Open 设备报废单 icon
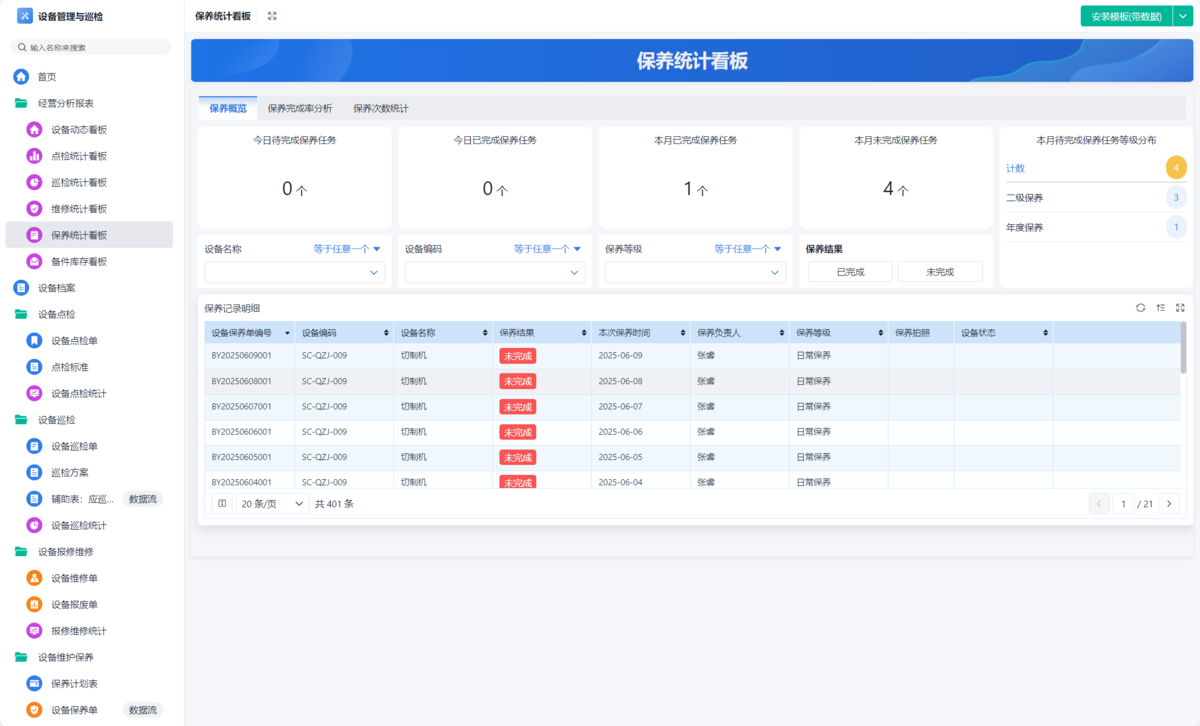1200x726 pixels. tap(34, 605)
